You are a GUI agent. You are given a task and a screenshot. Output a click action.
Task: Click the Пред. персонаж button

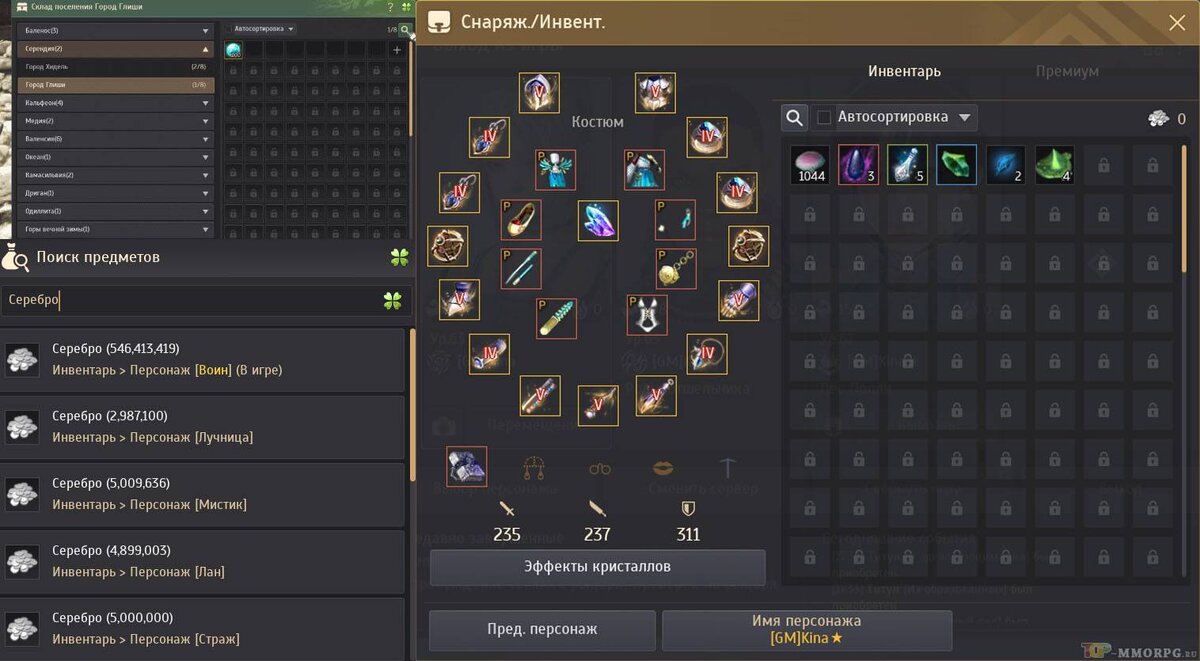pyautogui.click(x=543, y=630)
